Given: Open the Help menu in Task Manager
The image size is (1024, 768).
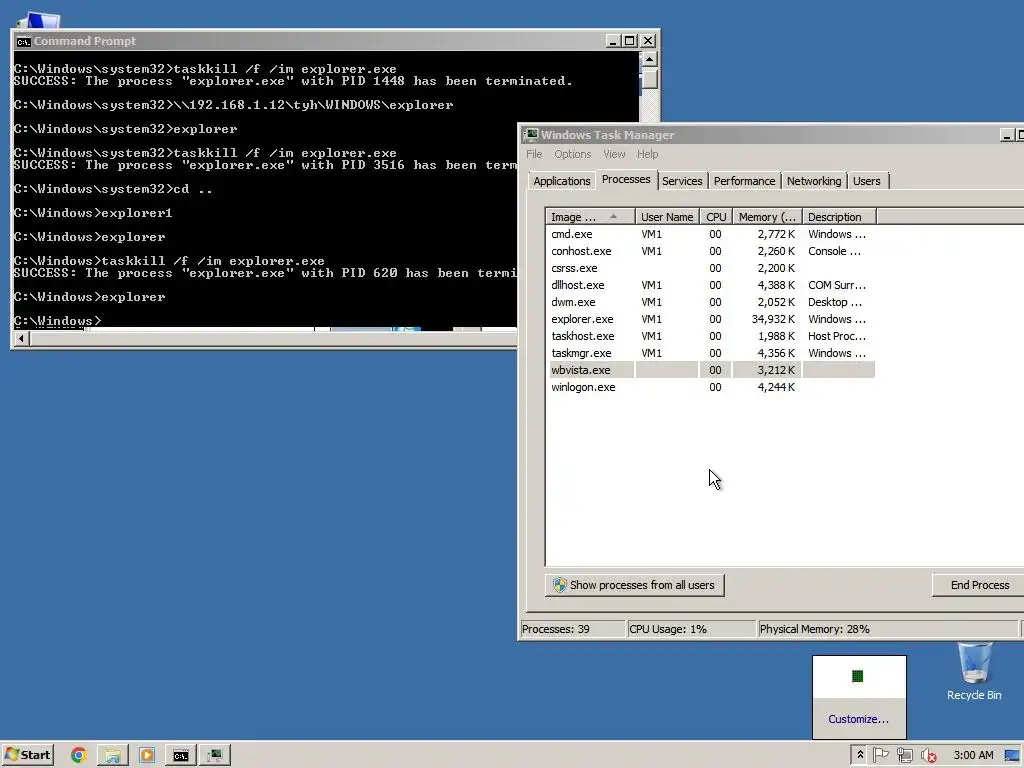Looking at the screenshot, I should coord(647,154).
